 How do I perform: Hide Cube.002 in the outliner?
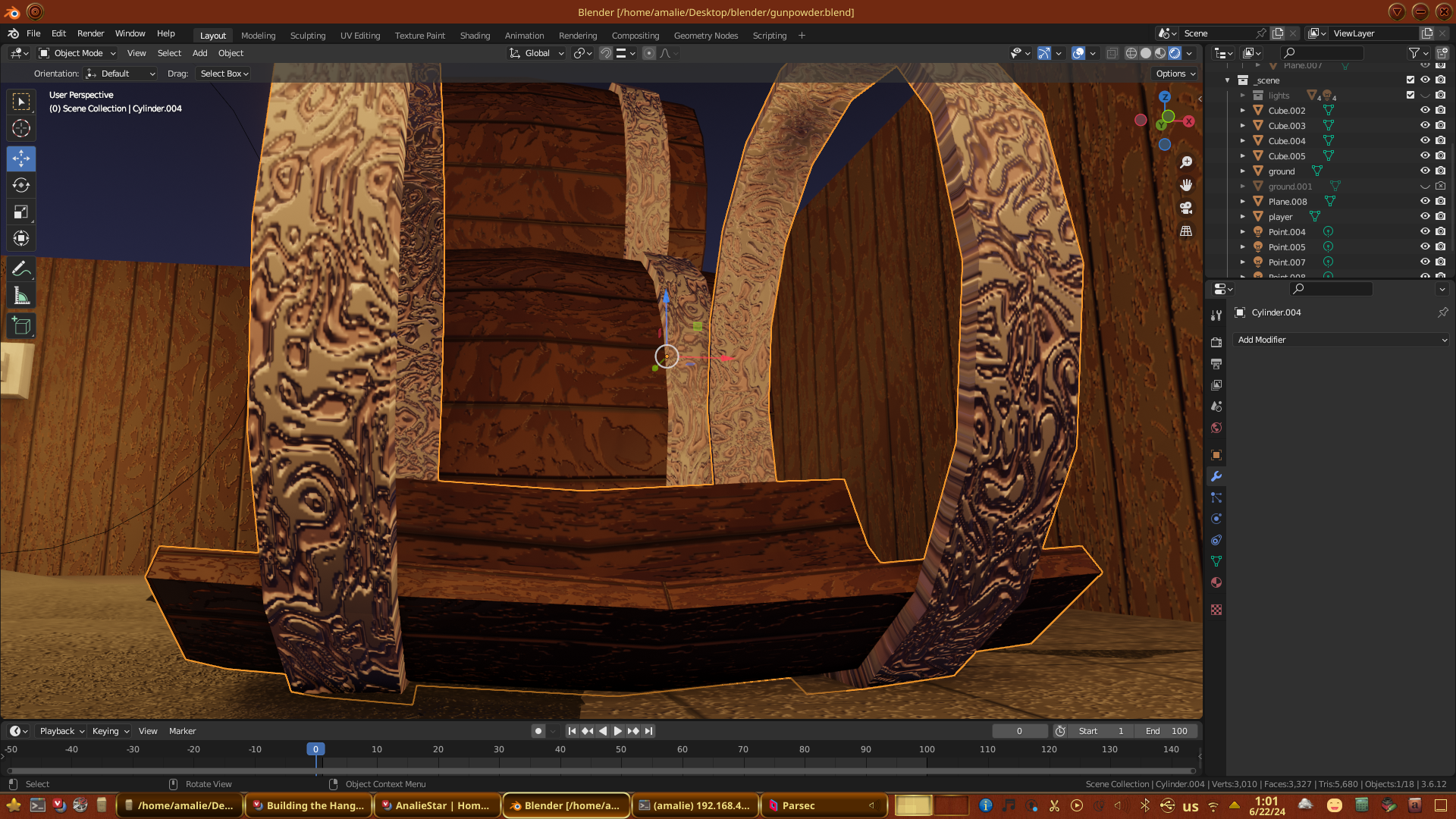[1425, 110]
